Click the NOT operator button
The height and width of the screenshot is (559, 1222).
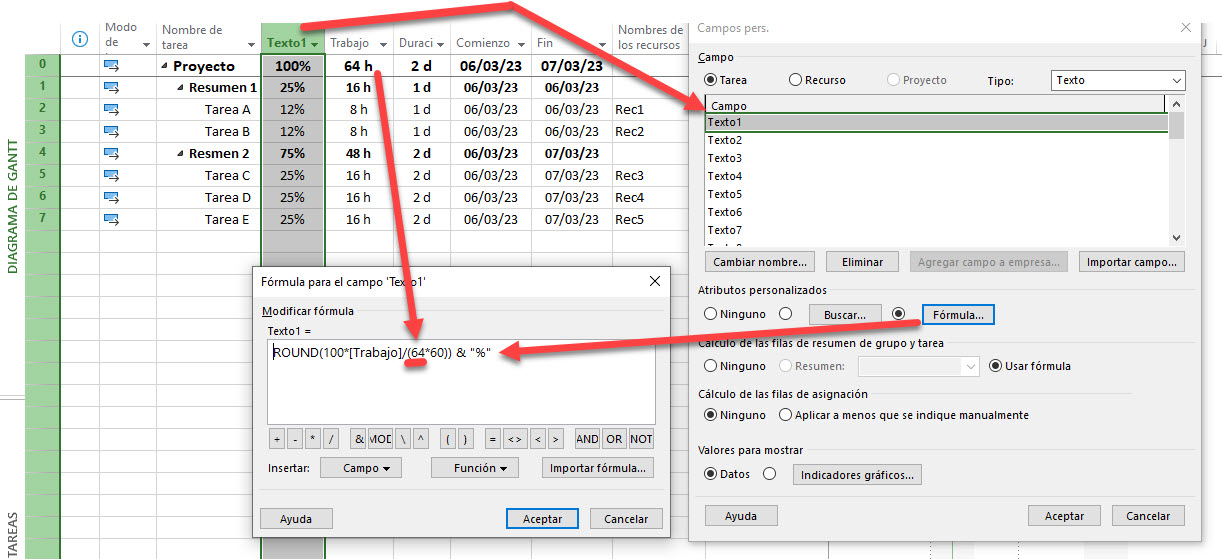pyautogui.click(x=641, y=439)
